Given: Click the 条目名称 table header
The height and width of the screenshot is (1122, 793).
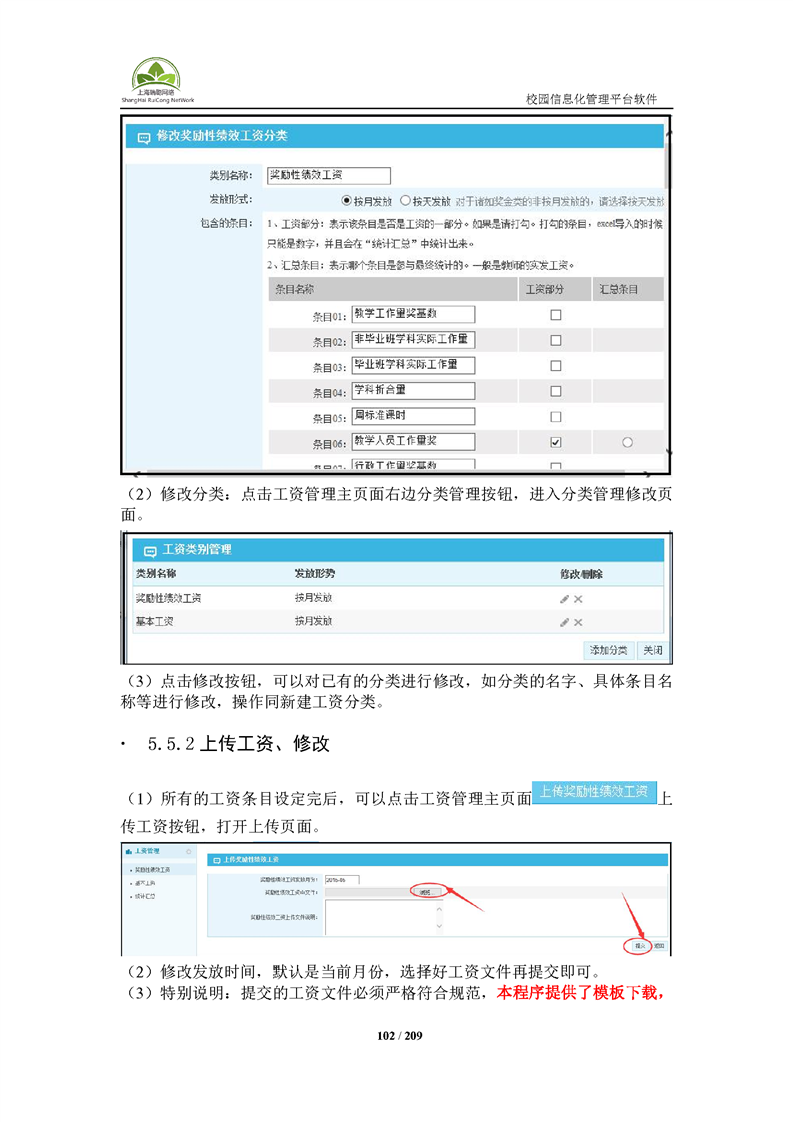Looking at the screenshot, I should tap(295, 289).
